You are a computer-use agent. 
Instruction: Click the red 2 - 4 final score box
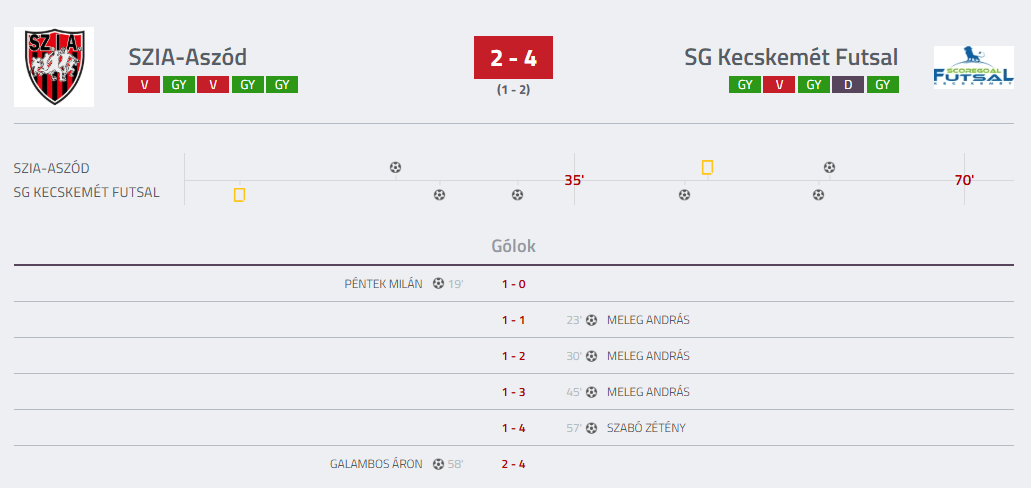pos(513,58)
